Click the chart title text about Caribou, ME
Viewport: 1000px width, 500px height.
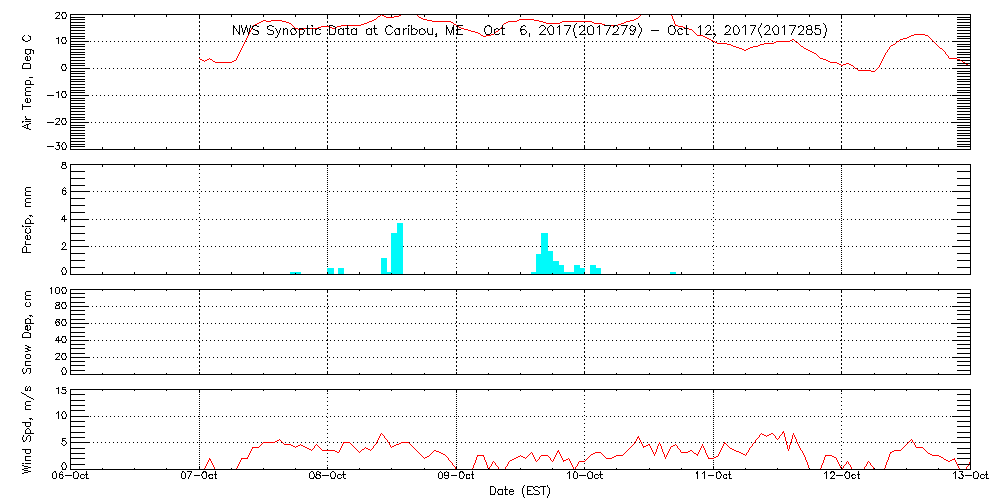tap(529, 30)
